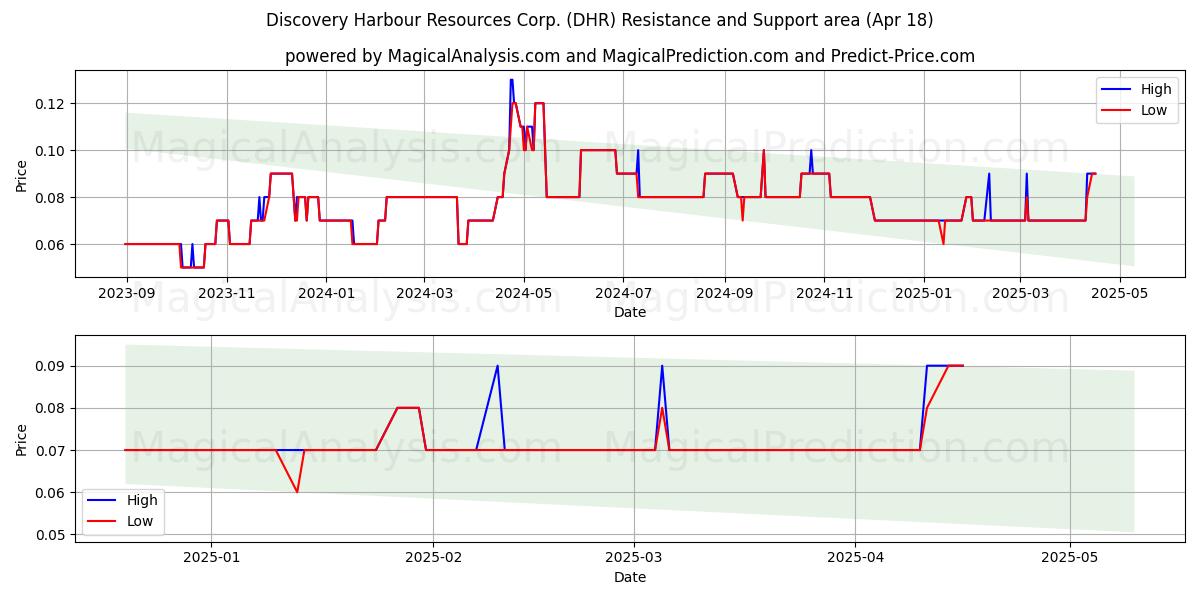Image resolution: width=1200 pixels, height=600 pixels.
Task: Click top chart y-axis value '0.08'
Action: click(51, 198)
